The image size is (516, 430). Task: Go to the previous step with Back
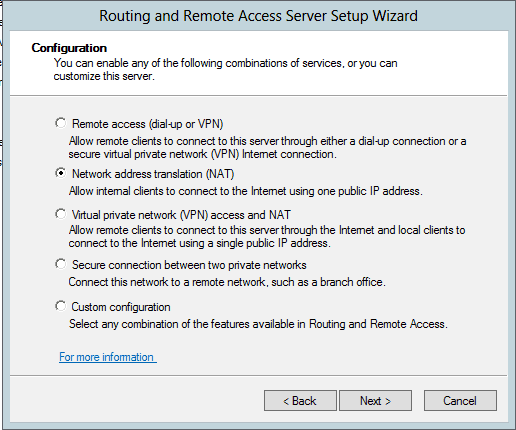click(300, 400)
